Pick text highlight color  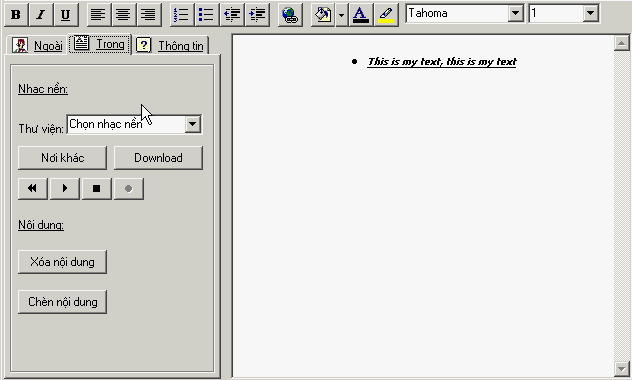pyautogui.click(x=386, y=15)
